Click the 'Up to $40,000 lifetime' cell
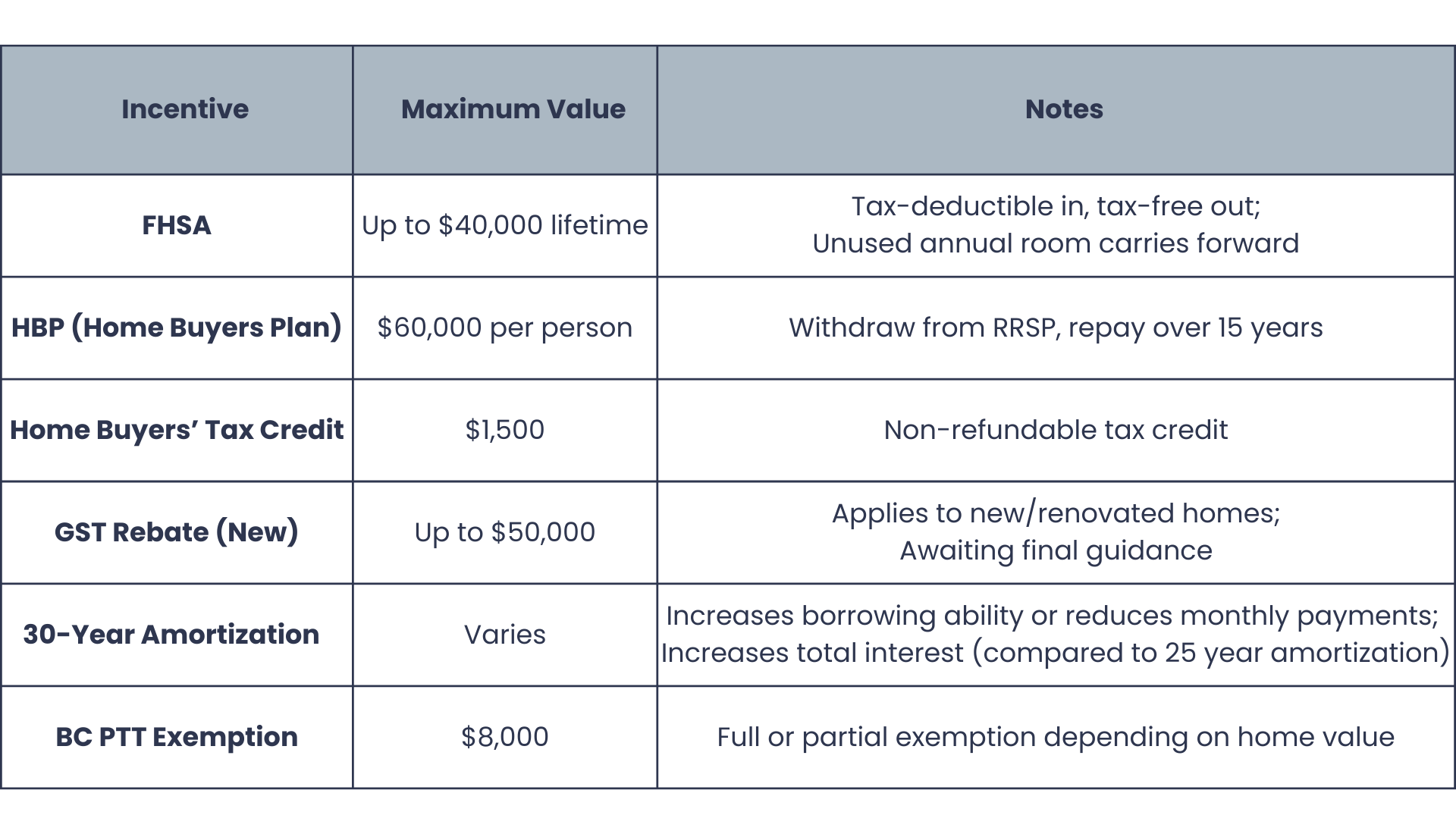1456x834 pixels. [505, 225]
